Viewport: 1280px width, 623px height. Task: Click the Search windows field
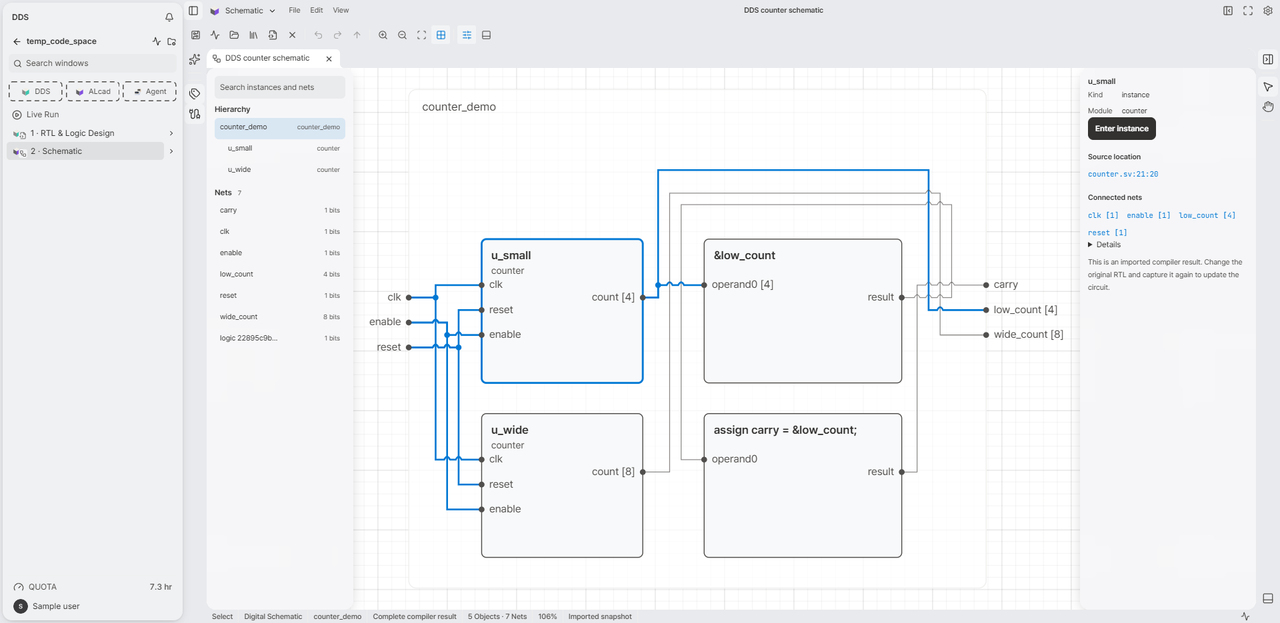(93, 63)
